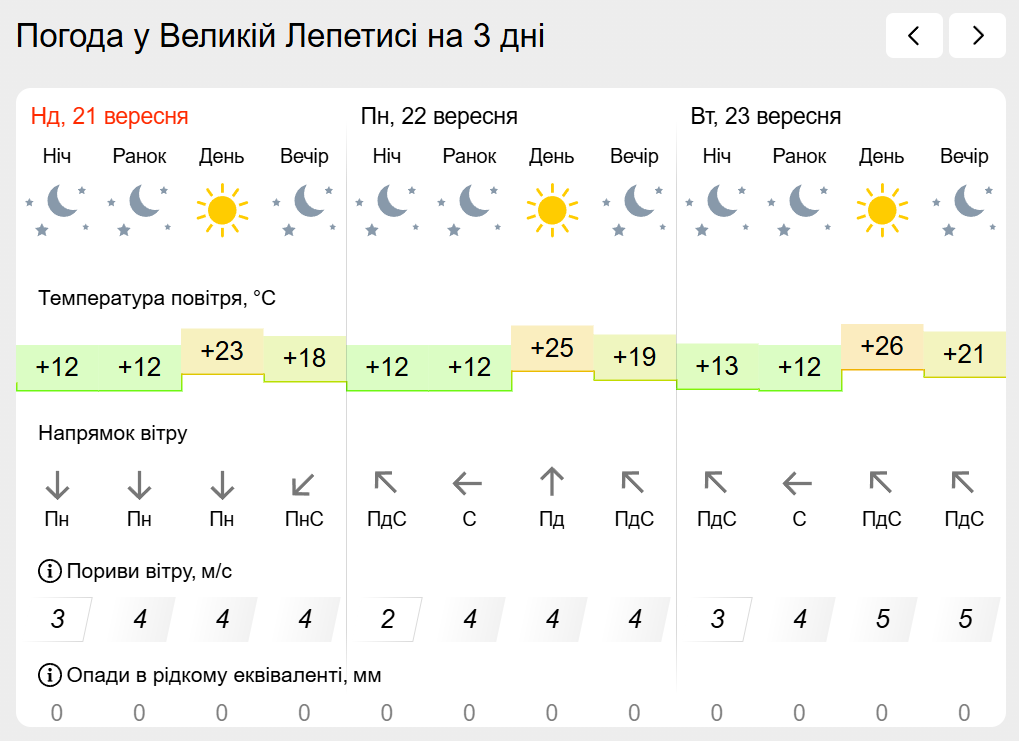The width and height of the screenshot is (1019, 741).
Task: Click the Вечір label under Monday
Action: [634, 157]
